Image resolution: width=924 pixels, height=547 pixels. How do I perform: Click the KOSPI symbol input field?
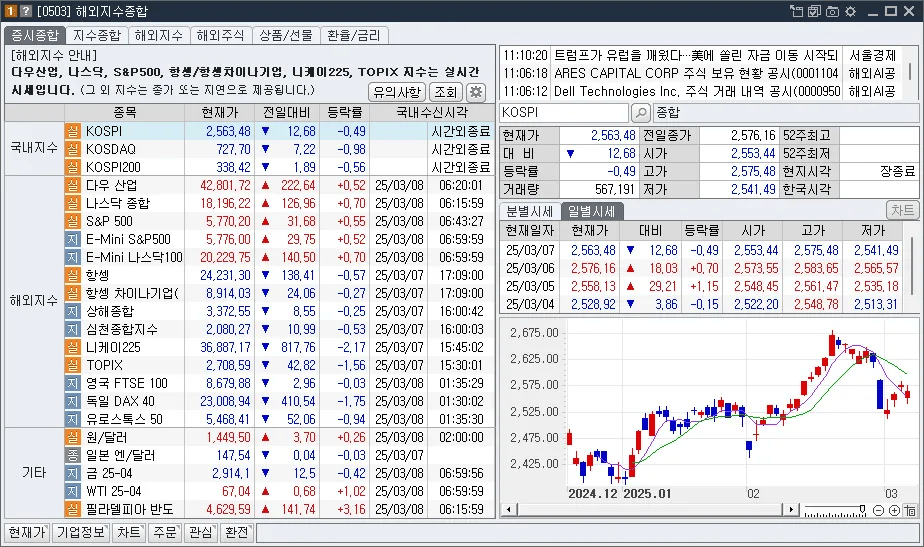564,113
